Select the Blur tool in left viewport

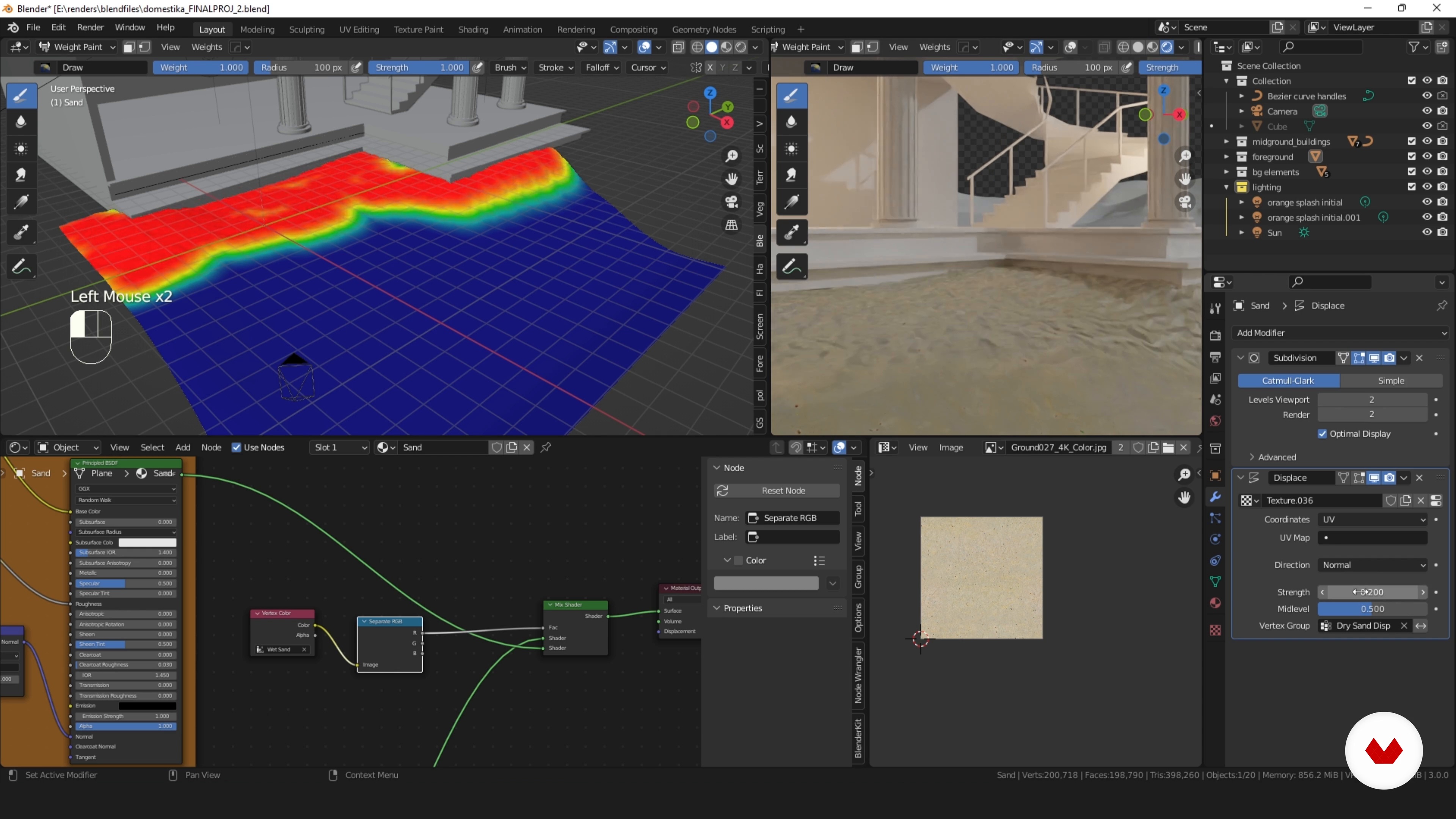pyautogui.click(x=21, y=121)
